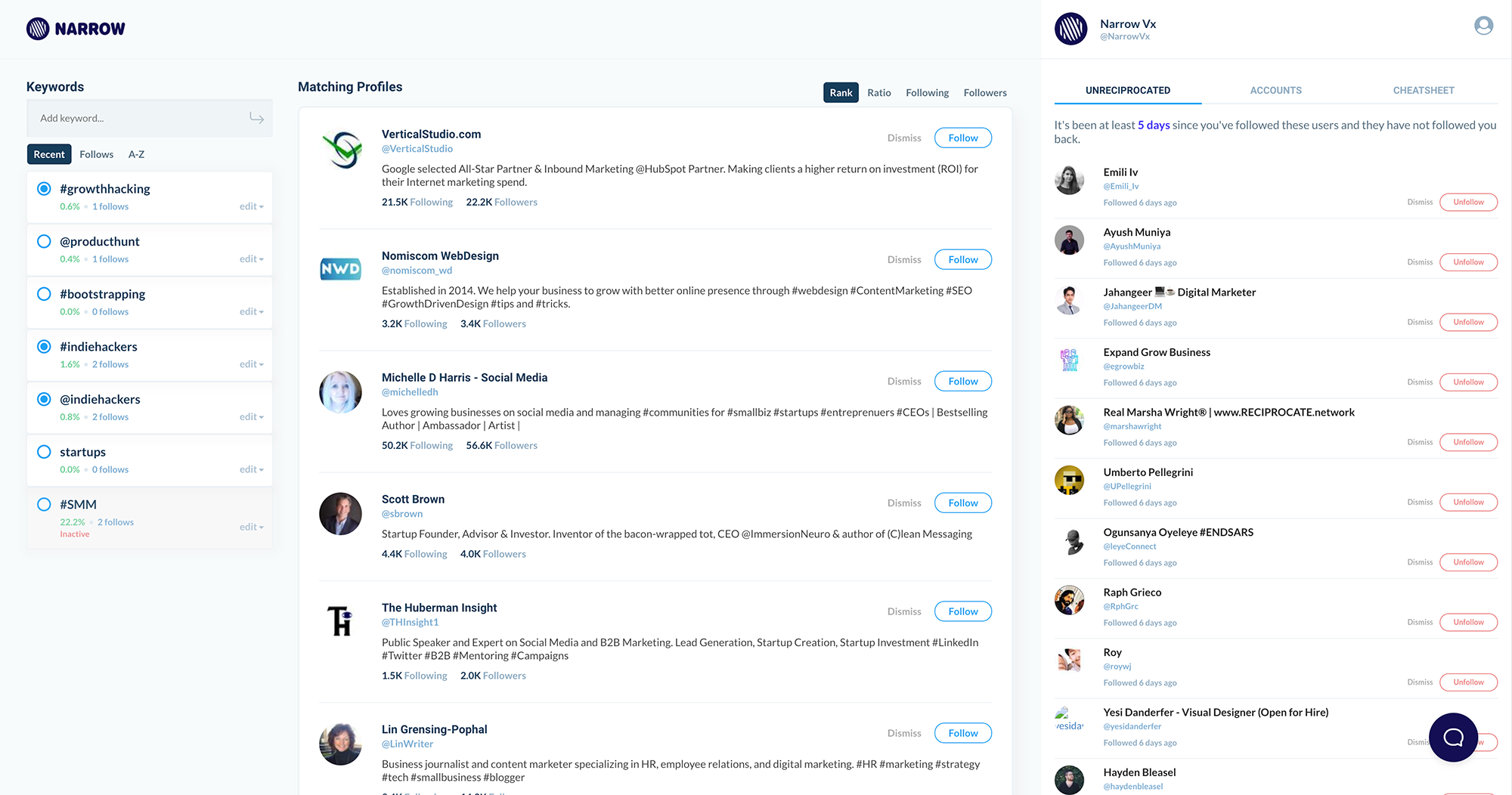Click The Huberman Insight avatar icon

point(341,621)
